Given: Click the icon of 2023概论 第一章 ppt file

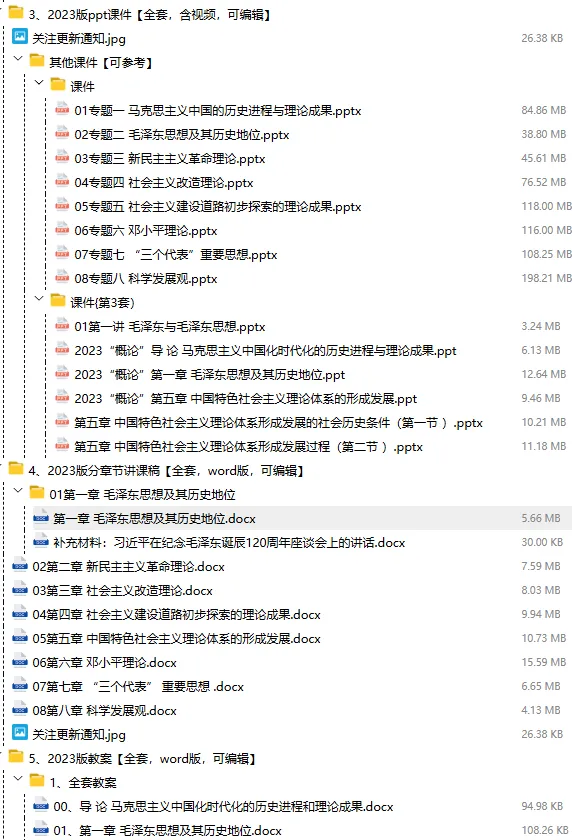Looking at the screenshot, I should (62, 373).
